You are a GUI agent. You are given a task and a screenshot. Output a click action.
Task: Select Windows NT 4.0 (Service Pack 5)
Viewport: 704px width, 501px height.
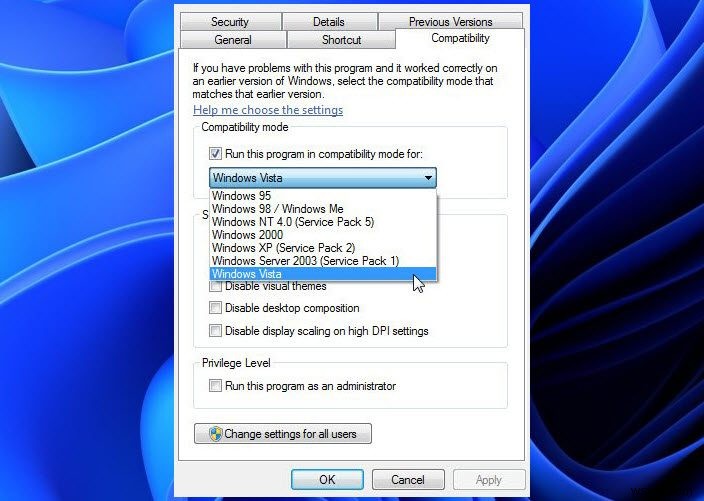pyautogui.click(x=323, y=222)
